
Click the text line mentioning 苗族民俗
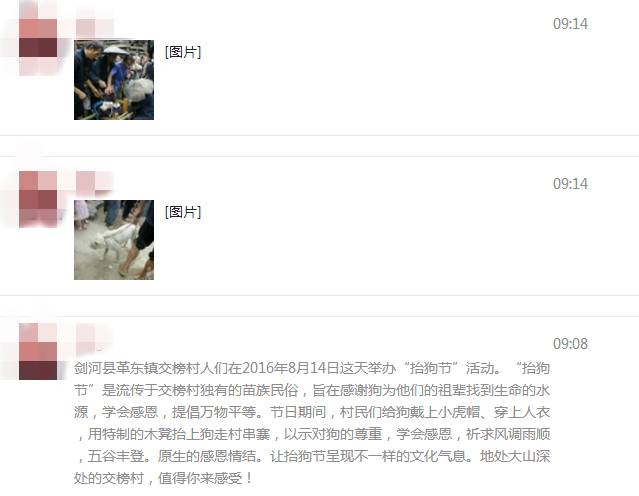tap(312, 390)
